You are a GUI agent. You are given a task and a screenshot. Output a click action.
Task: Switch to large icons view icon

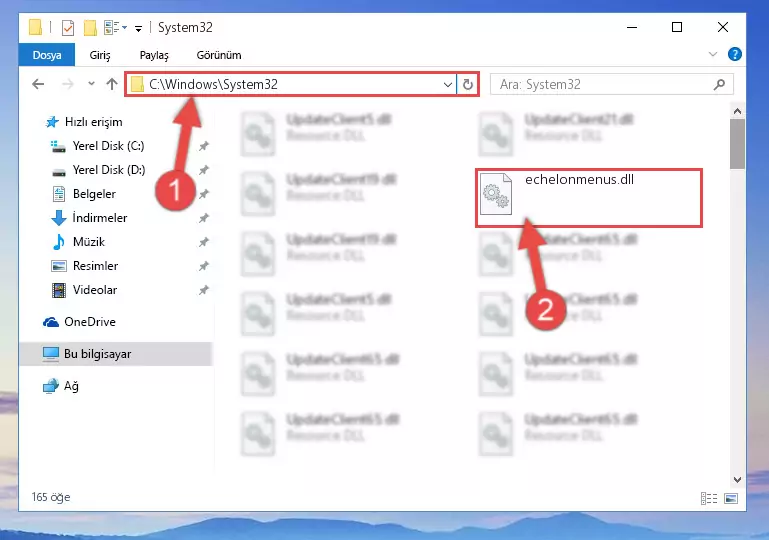pos(731,498)
